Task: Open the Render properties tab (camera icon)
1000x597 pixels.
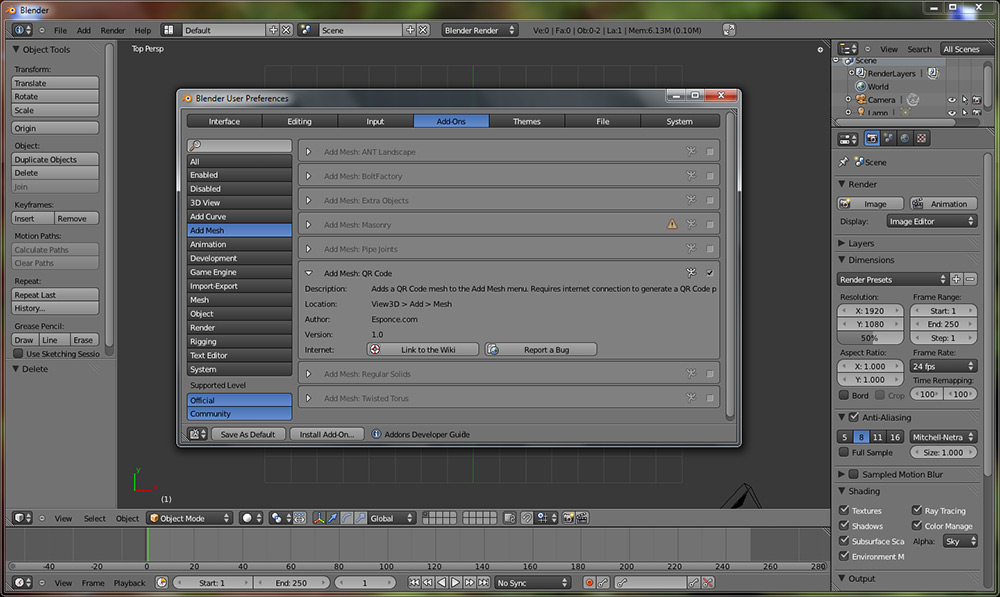Action: pos(872,138)
